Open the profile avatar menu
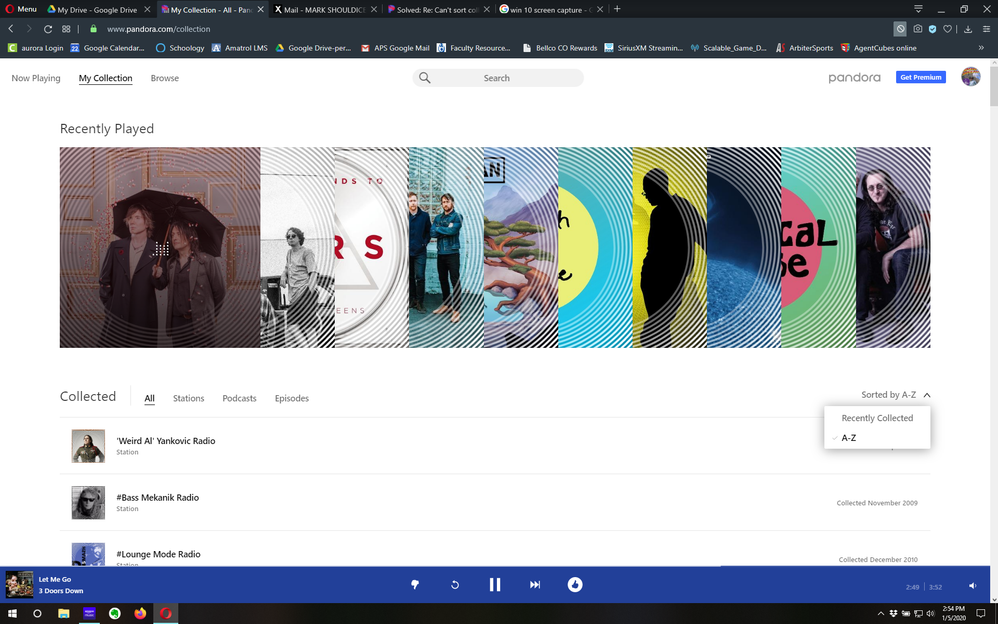 coord(969,77)
